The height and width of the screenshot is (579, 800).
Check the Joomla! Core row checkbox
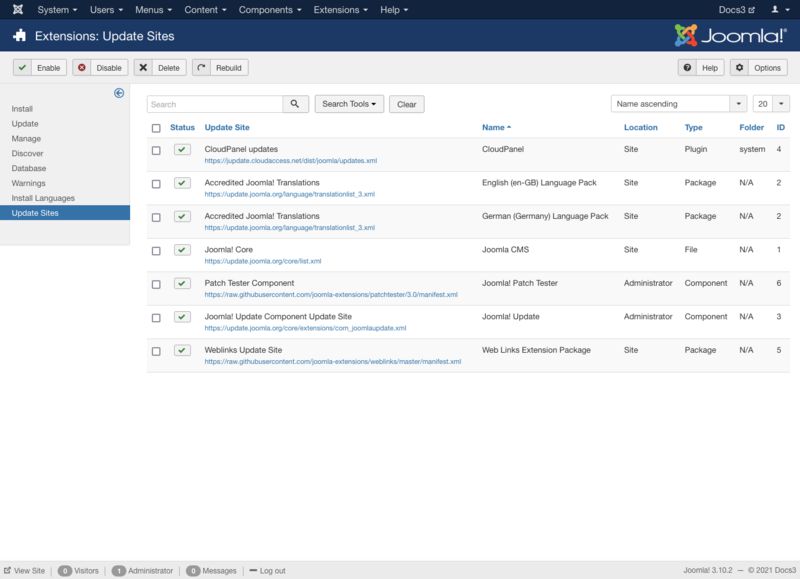tap(156, 251)
